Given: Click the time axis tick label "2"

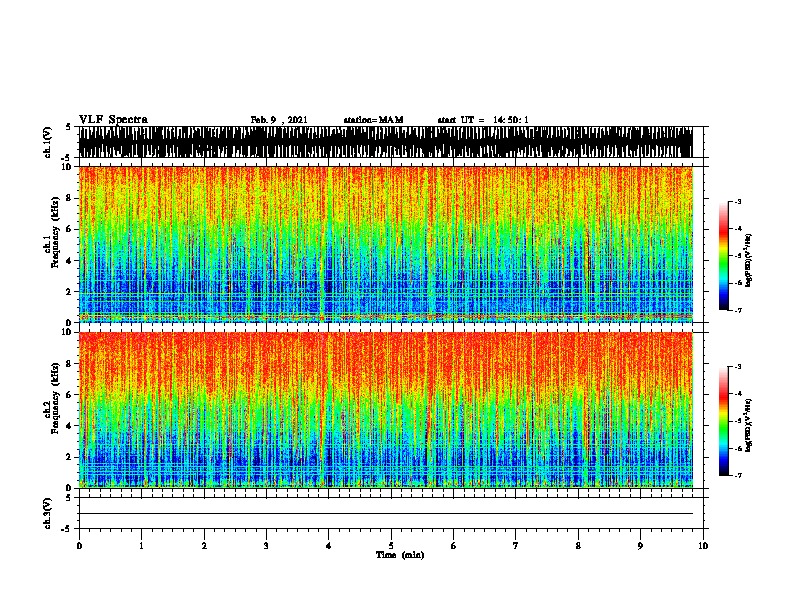Looking at the screenshot, I should (x=204, y=546).
